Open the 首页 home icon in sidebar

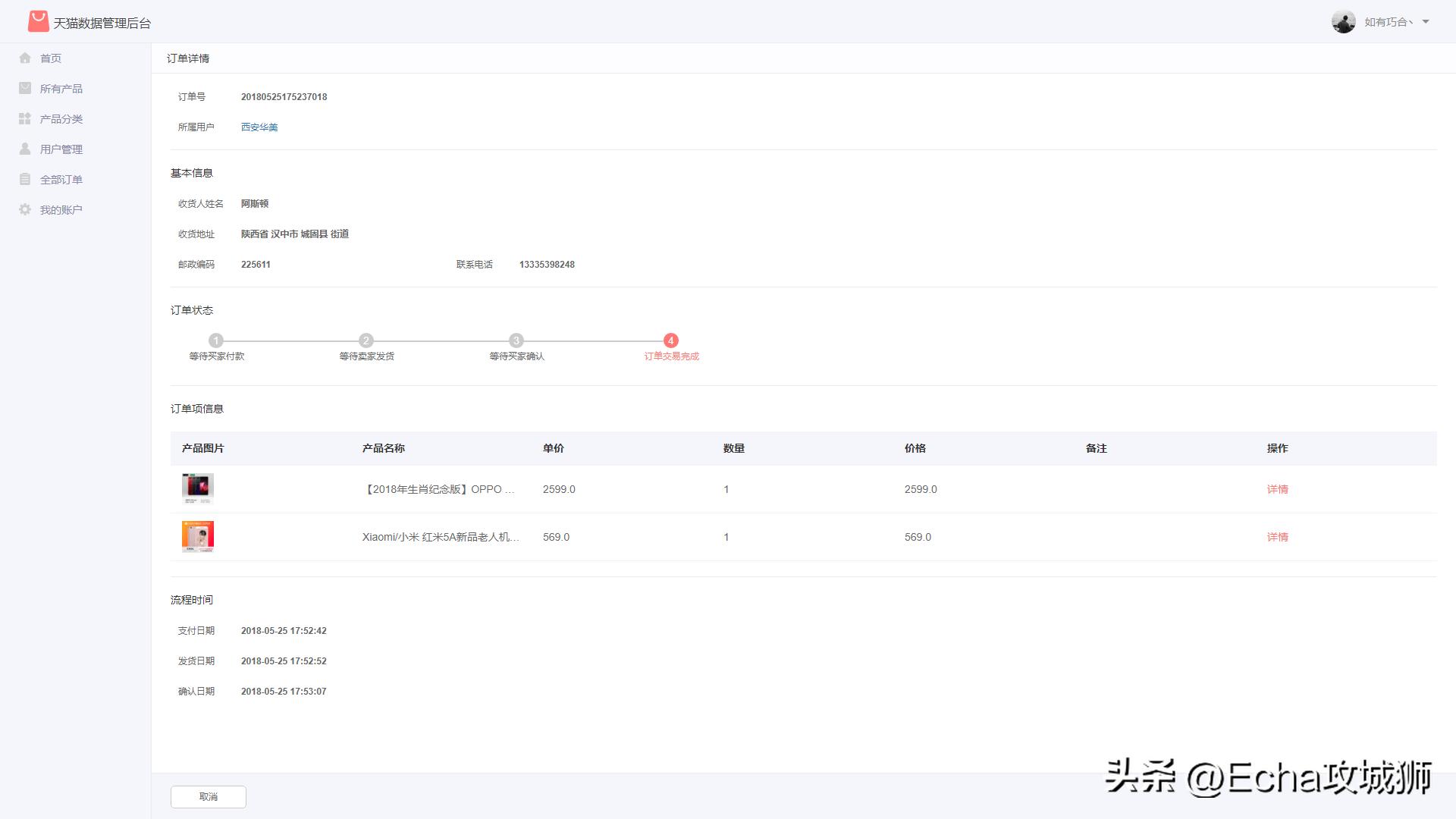25,58
